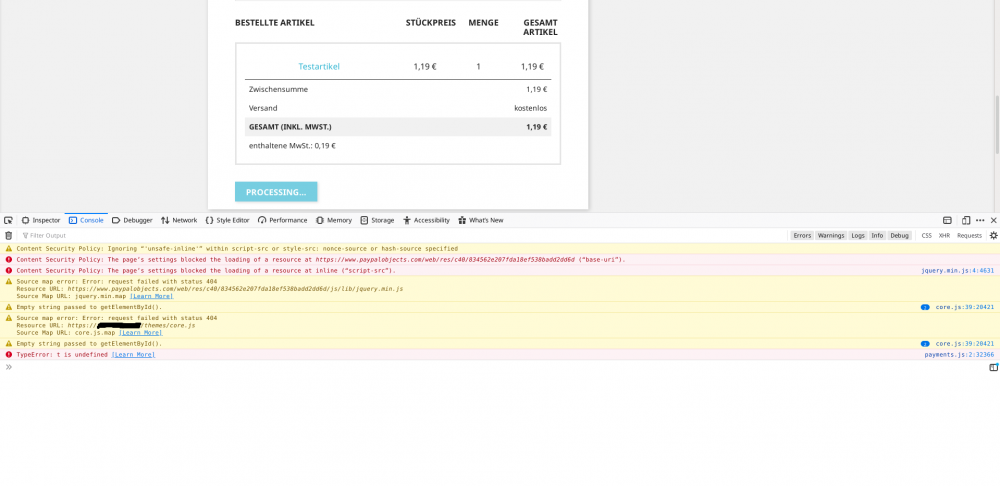The width and height of the screenshot is (1000, 486).
Task: Click the MENGE column header
Action: point(483,23)
